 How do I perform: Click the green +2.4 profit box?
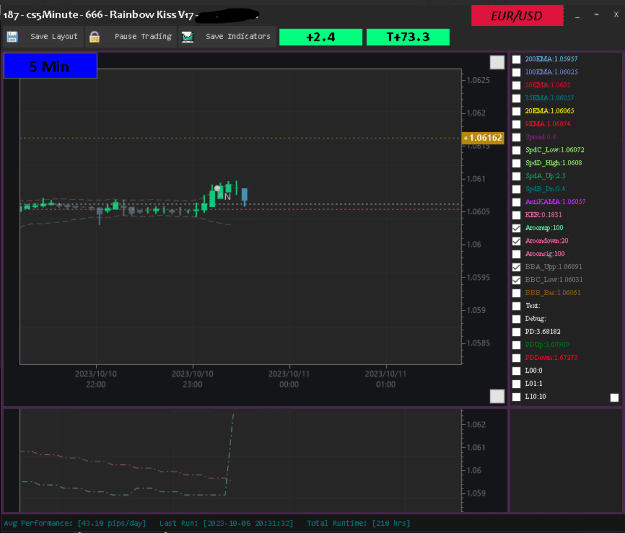coord(320,37)
